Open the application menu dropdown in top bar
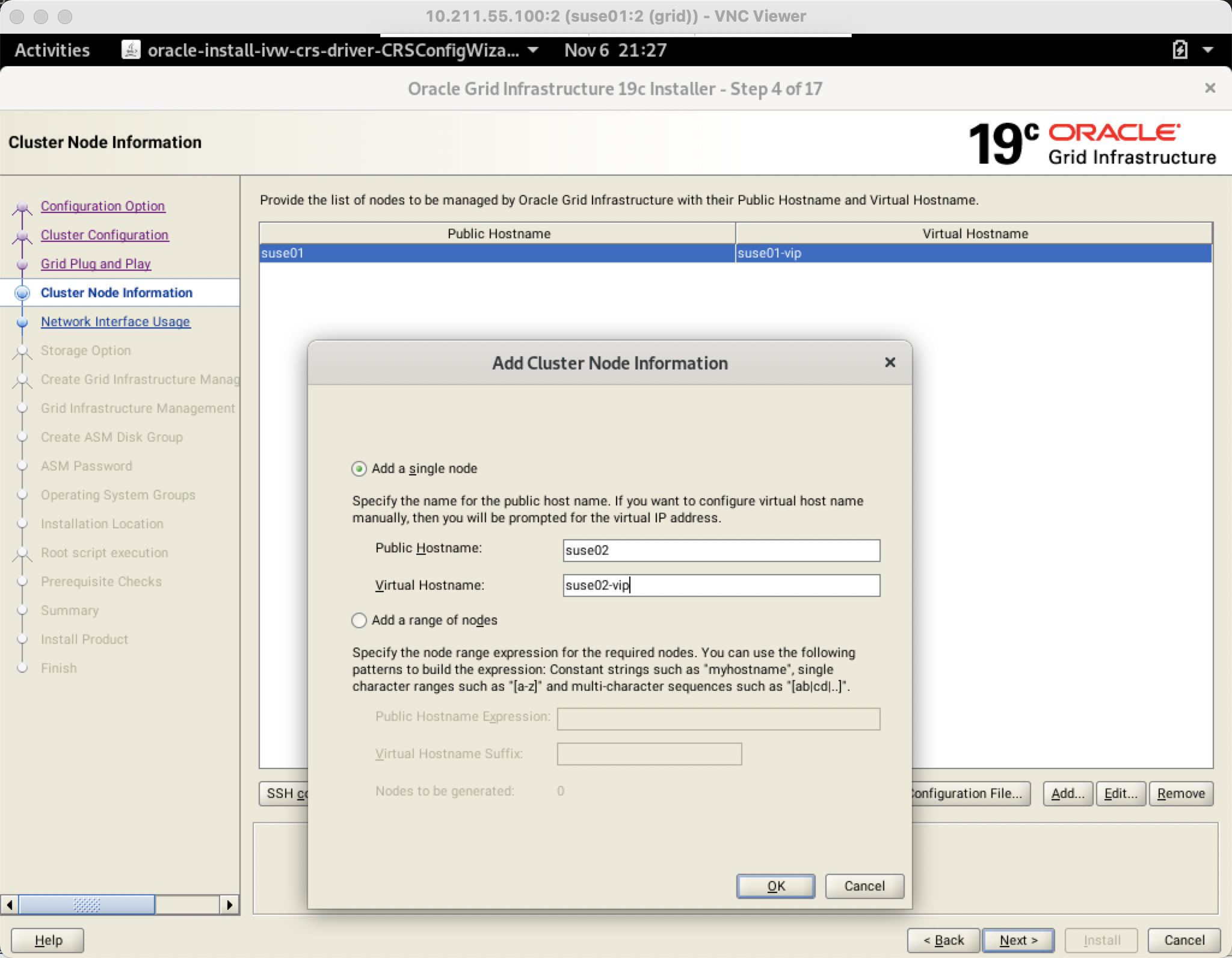The width and height of the screenshot is (1232, 958). click(532, 50)
